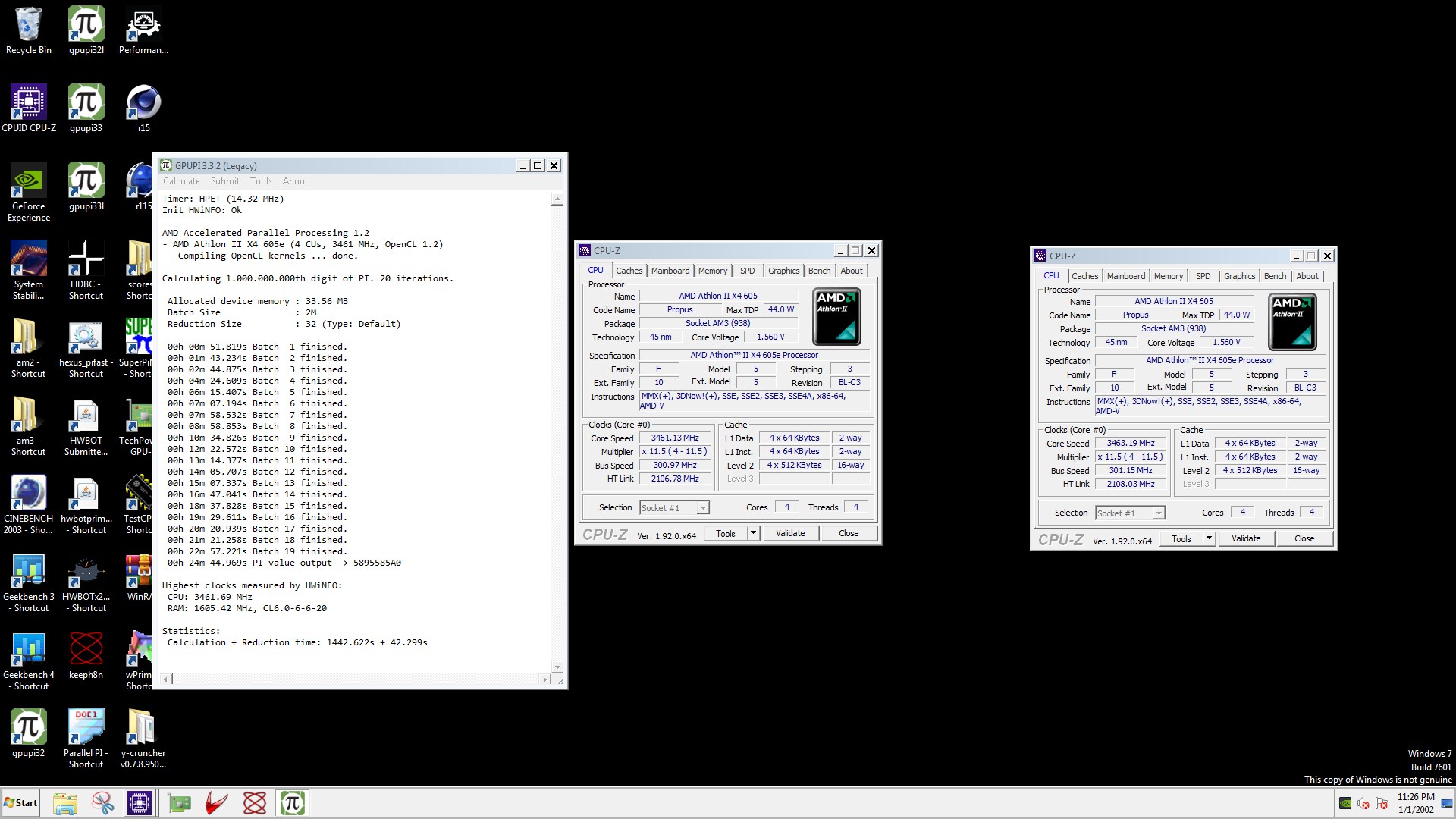Open the Performance shortcut icon

(x=143, y=30)
